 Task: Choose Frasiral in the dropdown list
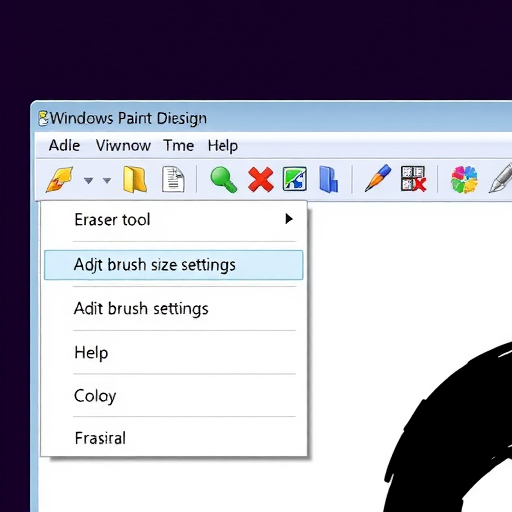[173, 438]
